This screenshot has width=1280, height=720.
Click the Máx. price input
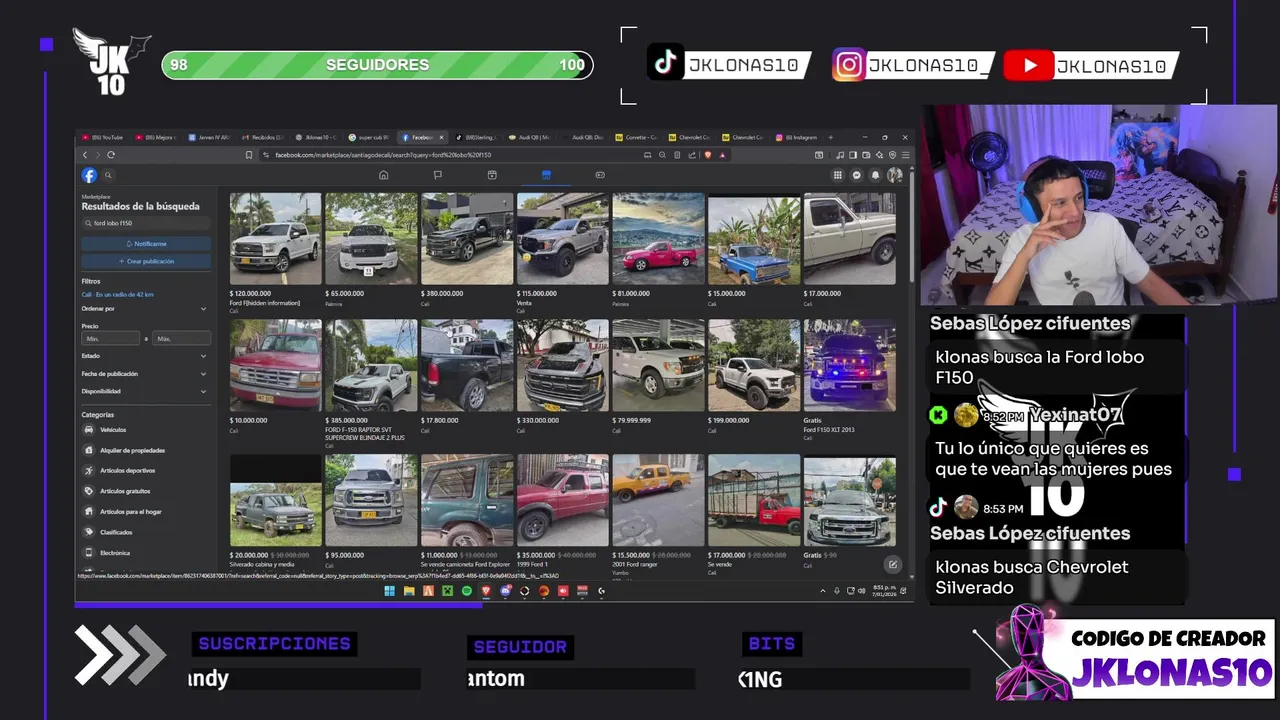[181, 339]
